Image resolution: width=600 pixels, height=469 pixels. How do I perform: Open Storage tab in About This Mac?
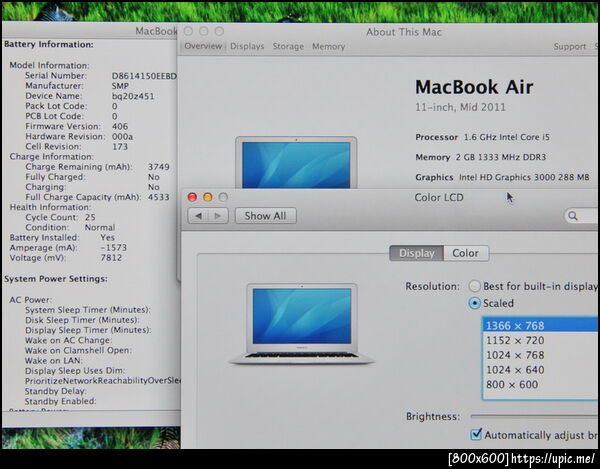288,46
